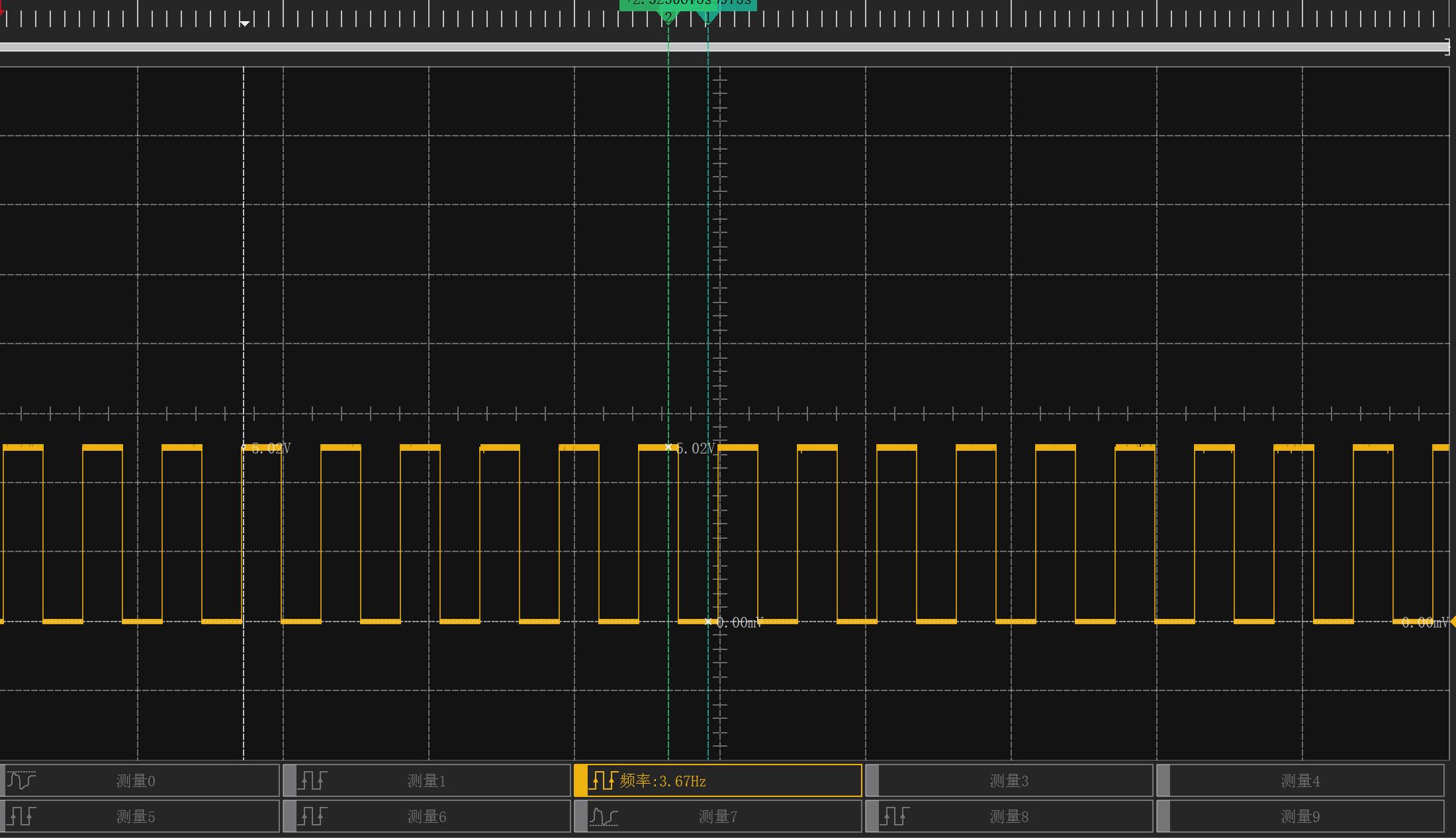
Task: Select the 测量4 measurement slot
Action: point(1300,781)
